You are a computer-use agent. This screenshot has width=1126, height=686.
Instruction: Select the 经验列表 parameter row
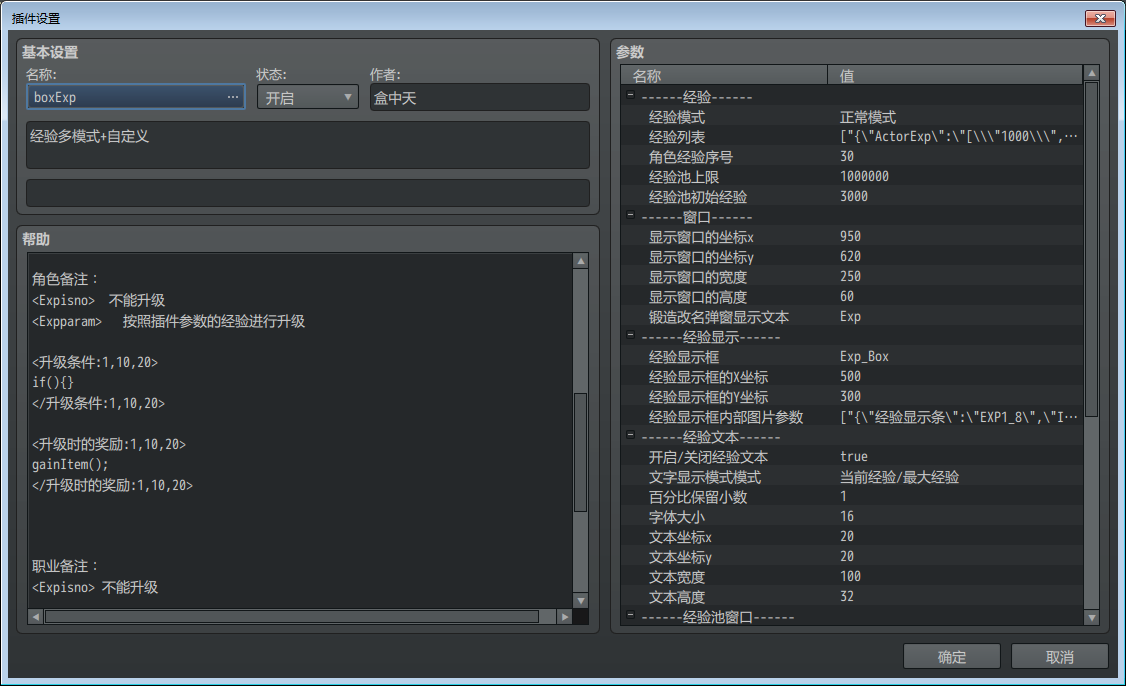tap(852, 136)
